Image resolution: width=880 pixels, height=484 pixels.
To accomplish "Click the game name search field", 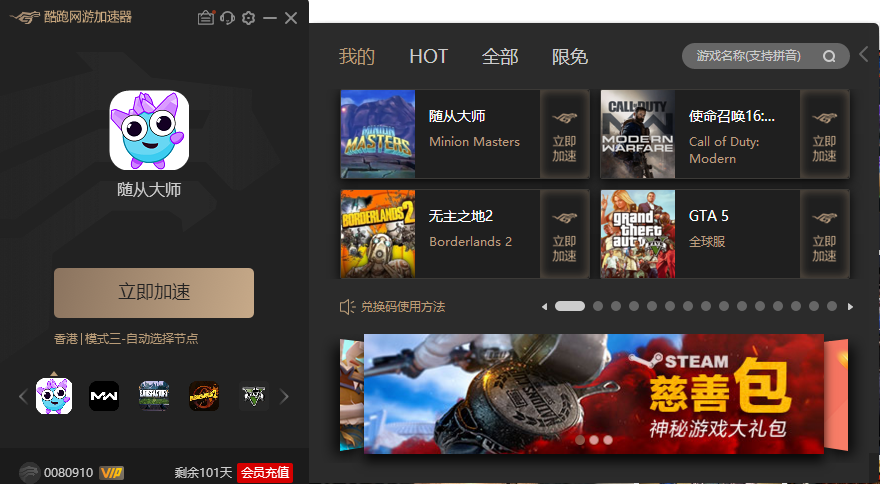I will click(x=766, y=56).
